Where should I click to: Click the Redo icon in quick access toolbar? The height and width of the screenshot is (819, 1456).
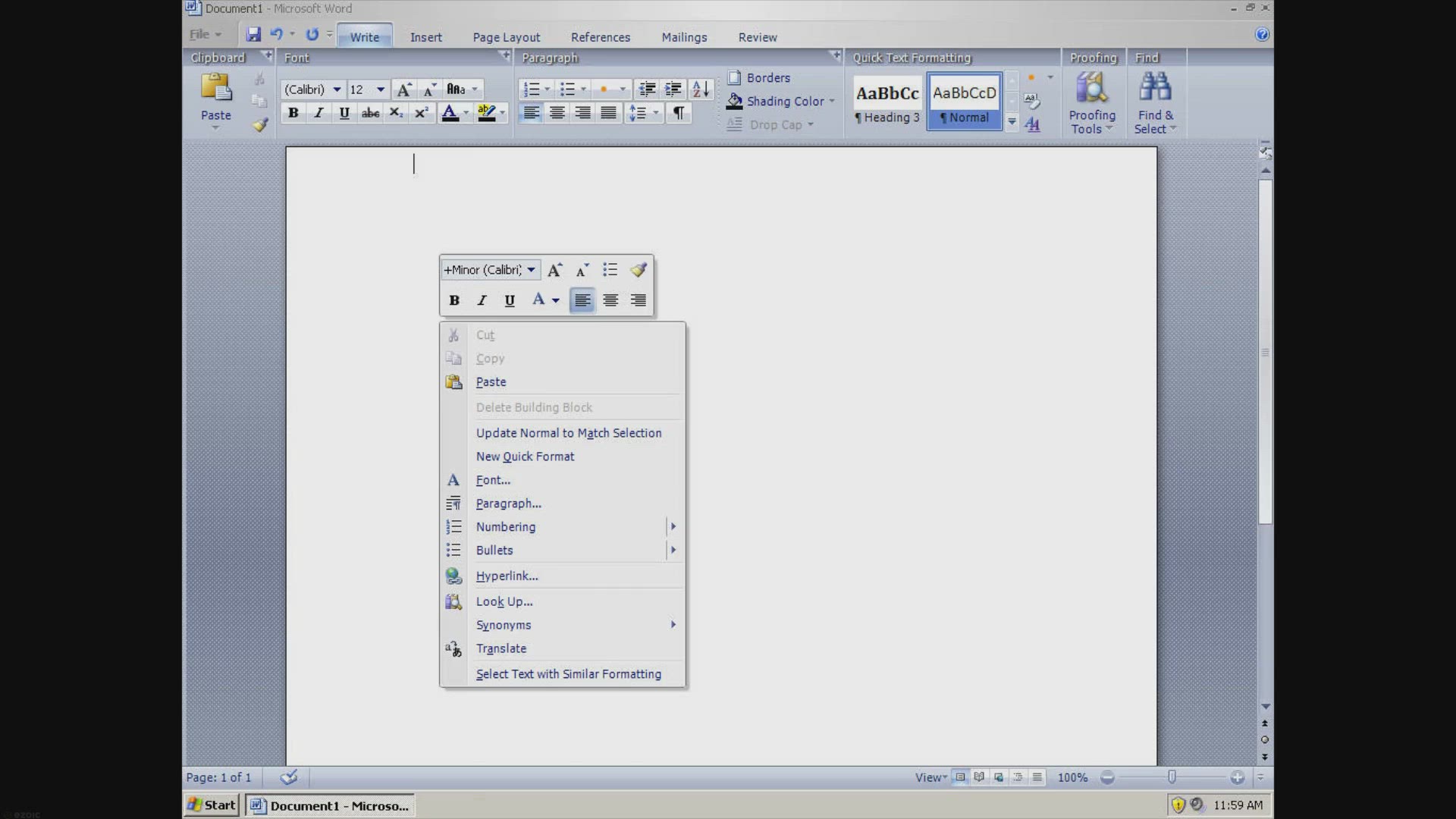coord(312,35)
